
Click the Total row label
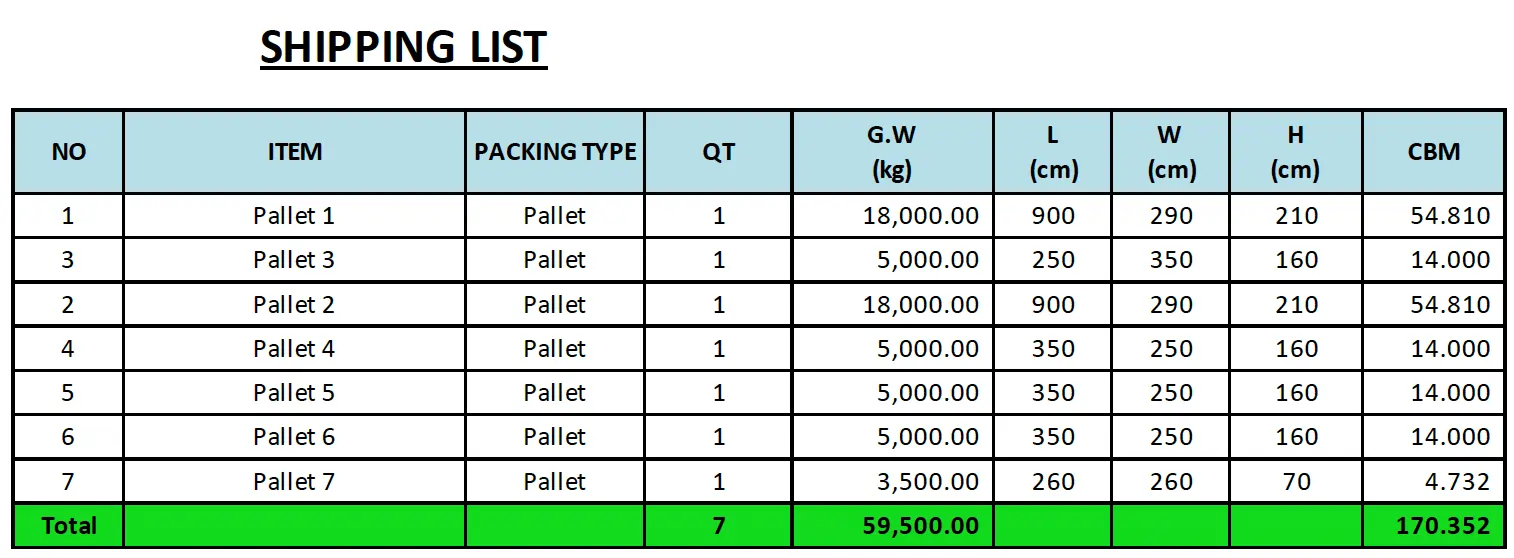pos(68,526)
